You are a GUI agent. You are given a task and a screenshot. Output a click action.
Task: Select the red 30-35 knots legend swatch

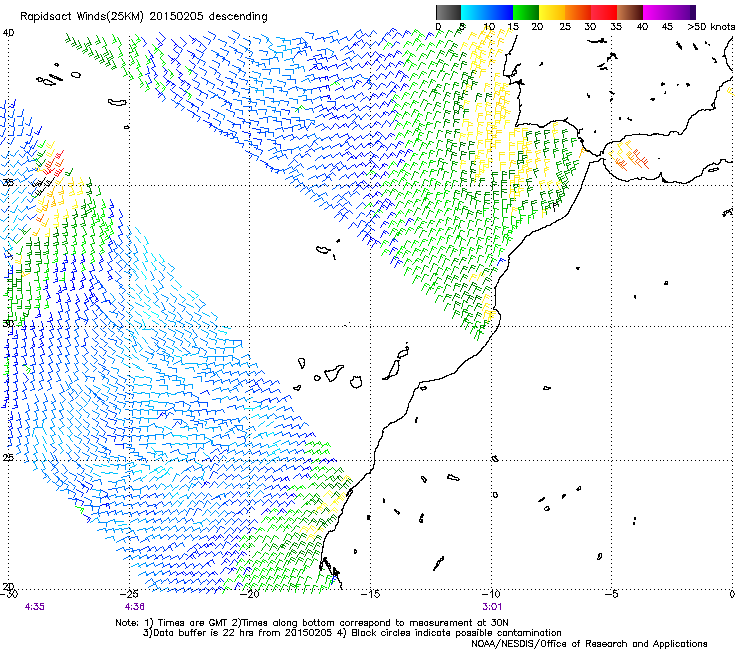coord(604,12)
